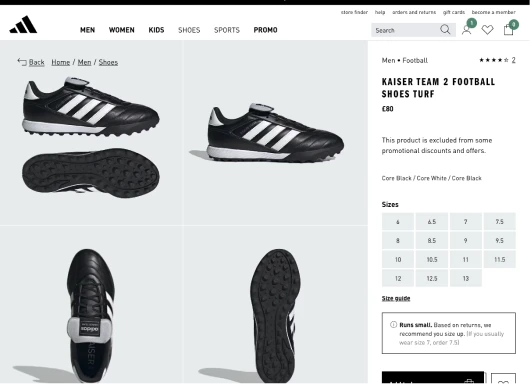Click the info icon beside Runs small
The height and width of the screenshot is (384, 530).
[x=393, y=325]
